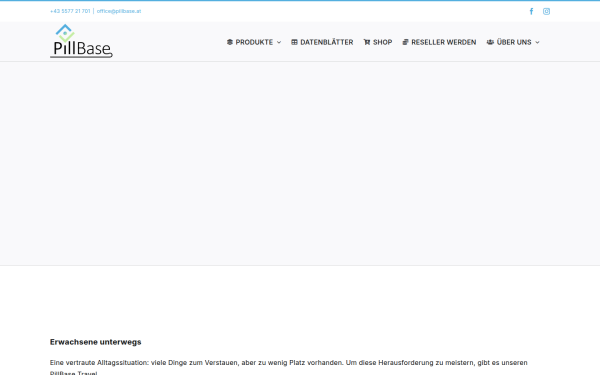
Task: Expand the Über uns dropdown chevron
Action: [537, 42]
